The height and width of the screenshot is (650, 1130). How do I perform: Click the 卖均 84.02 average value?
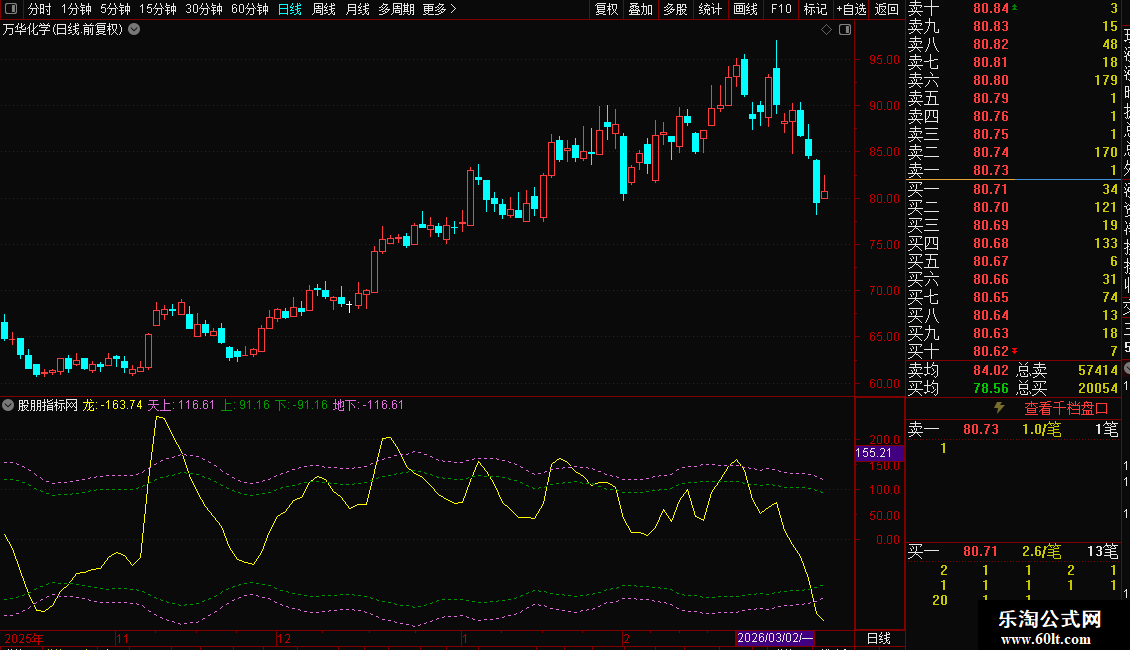click(990, 370)
